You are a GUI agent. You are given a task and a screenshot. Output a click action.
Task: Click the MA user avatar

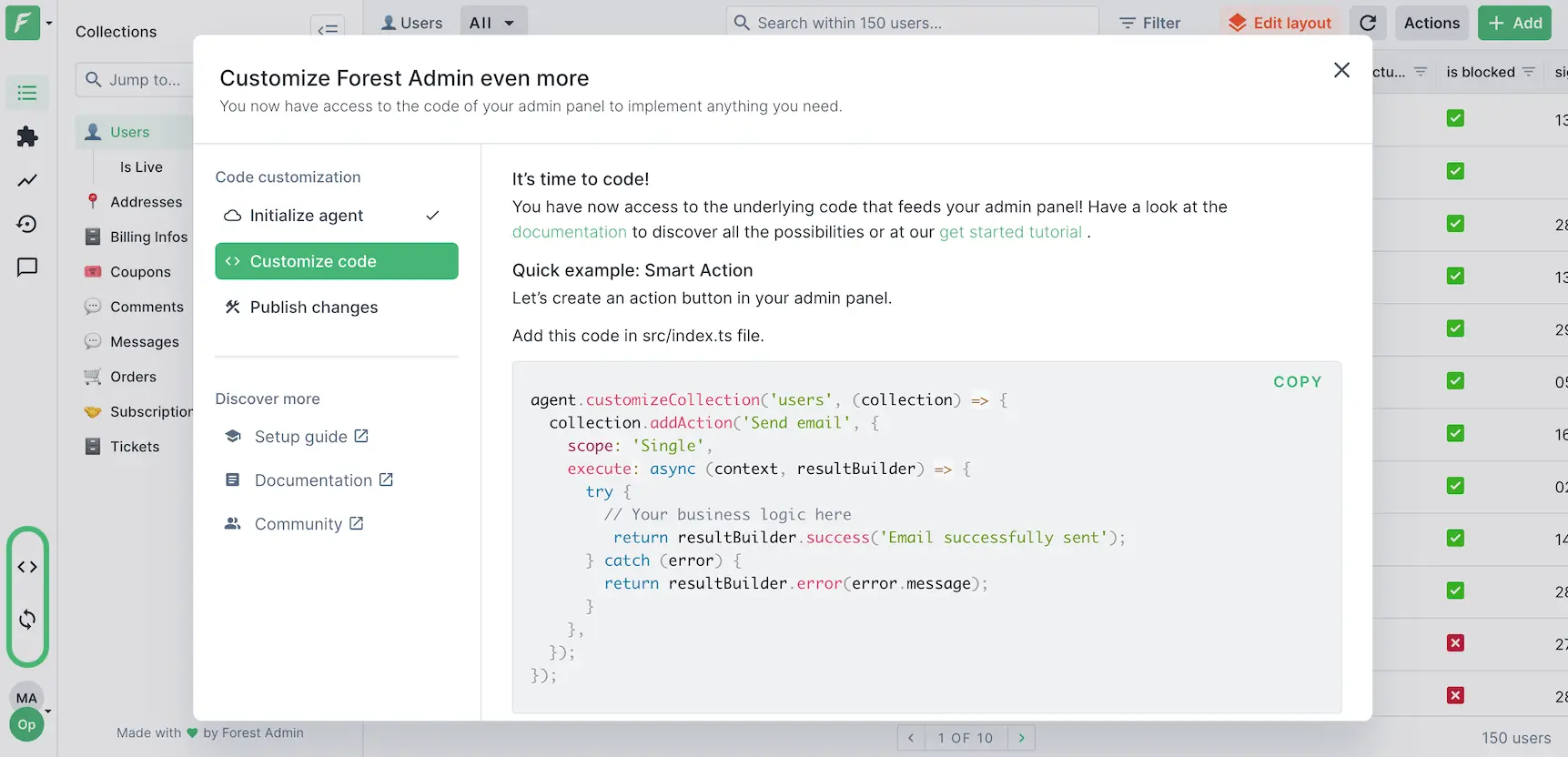point(26,698)
